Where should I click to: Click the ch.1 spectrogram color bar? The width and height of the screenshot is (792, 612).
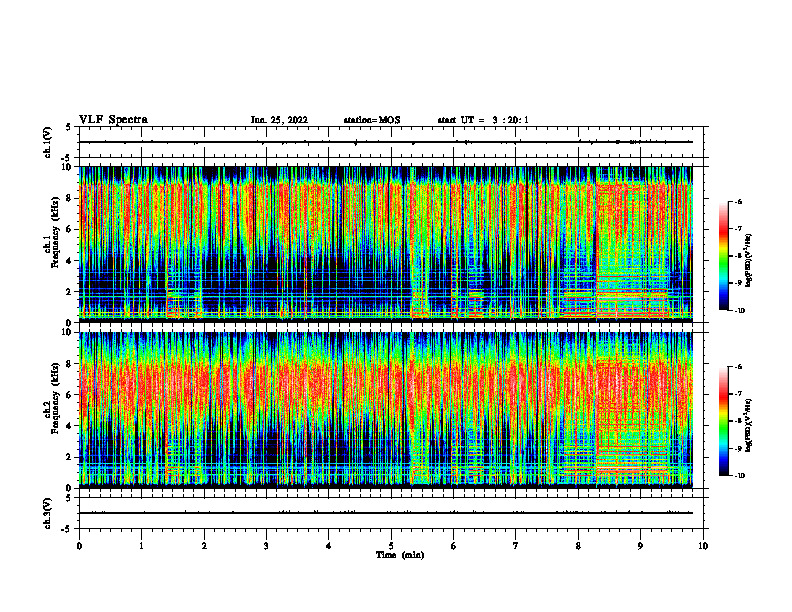click(x=723, y=256)
